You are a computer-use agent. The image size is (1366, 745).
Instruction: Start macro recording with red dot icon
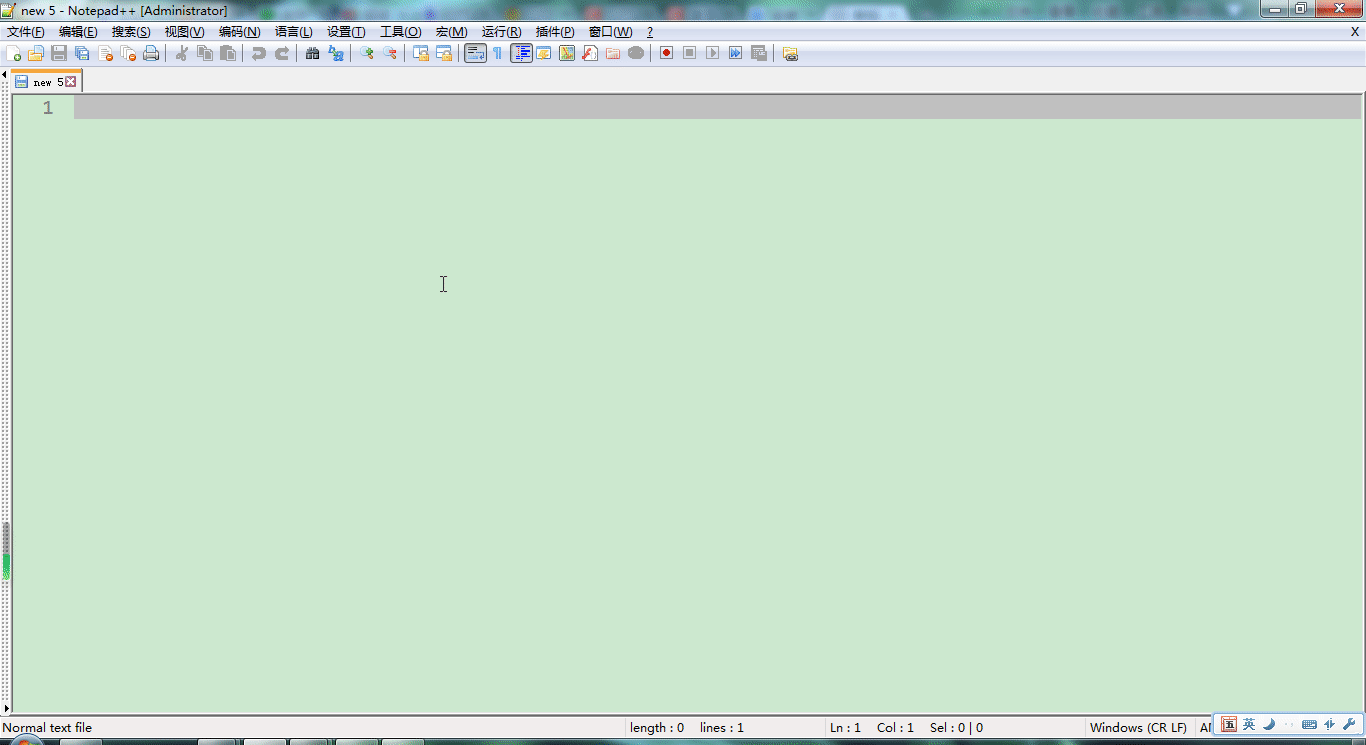click(666, 53)
